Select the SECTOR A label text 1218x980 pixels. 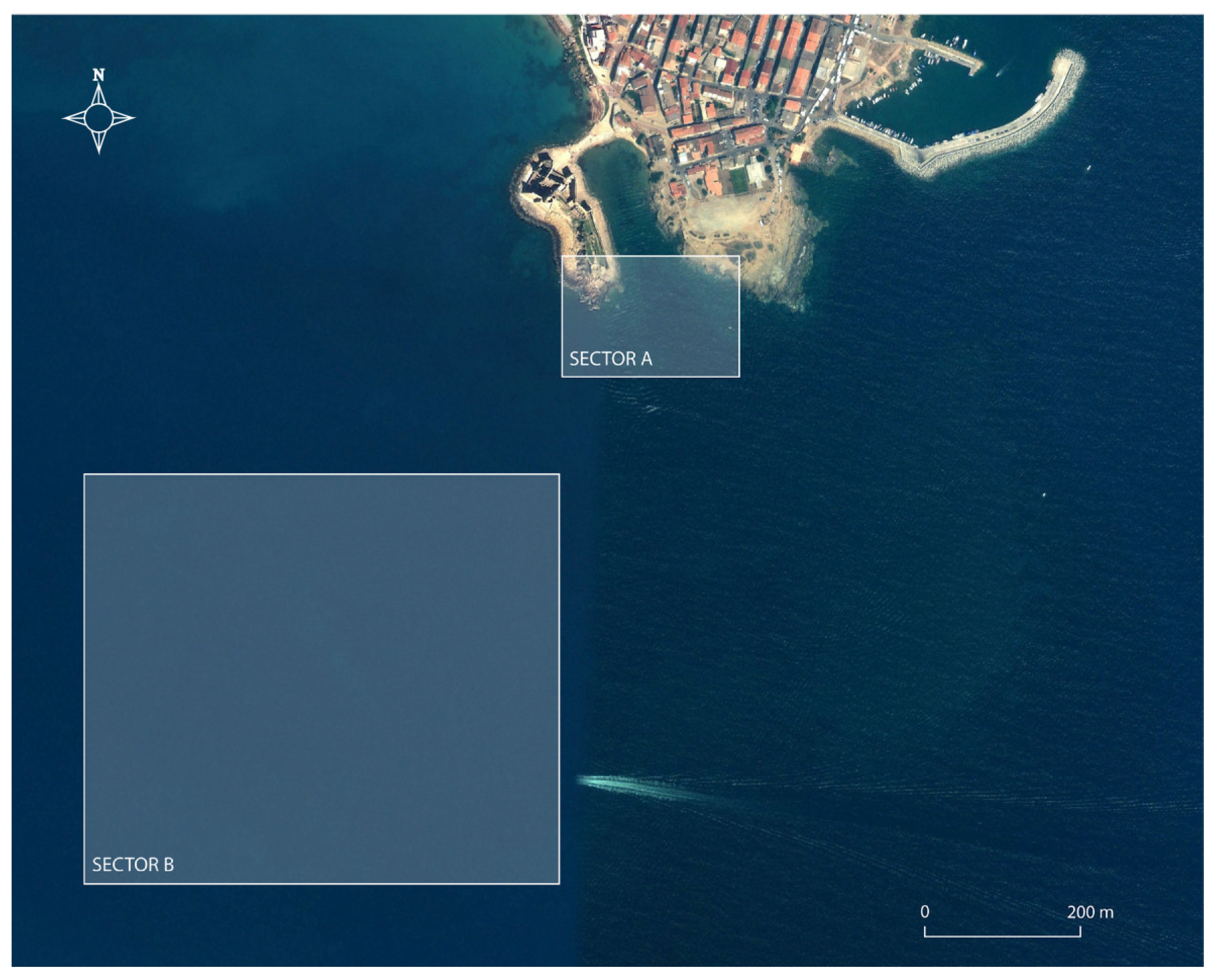click(610, 359)
